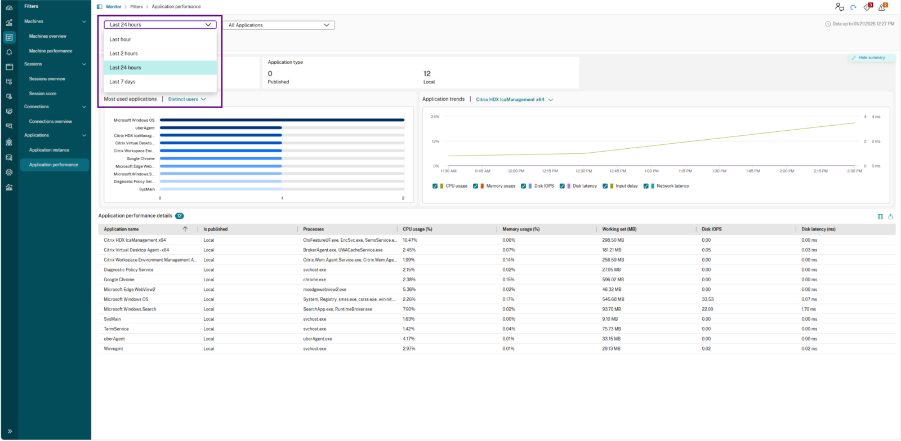The height and width of the screenshot is (441, 901).
Task: Click the Is published column header
Action: 215,229
